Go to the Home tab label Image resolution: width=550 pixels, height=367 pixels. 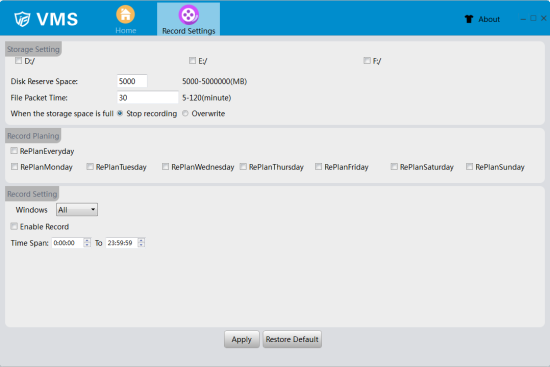coord(126,31)
